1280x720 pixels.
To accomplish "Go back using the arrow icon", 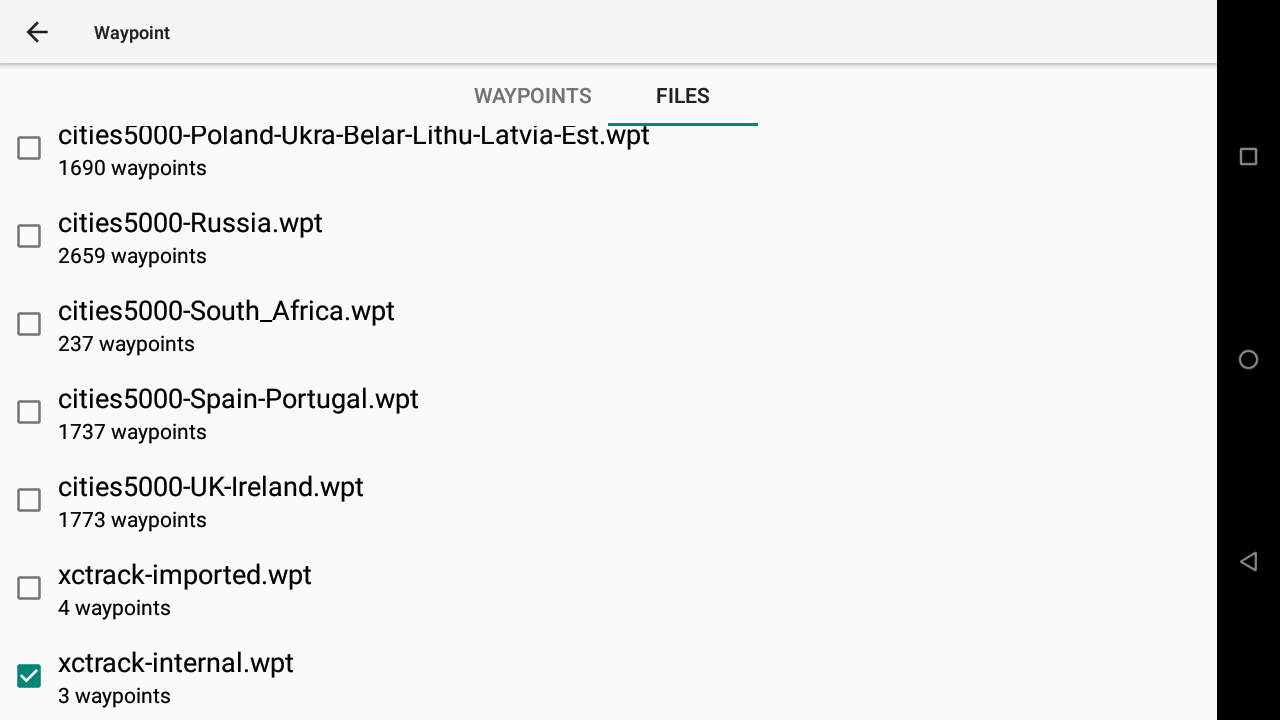I will (x=37, y=32).
